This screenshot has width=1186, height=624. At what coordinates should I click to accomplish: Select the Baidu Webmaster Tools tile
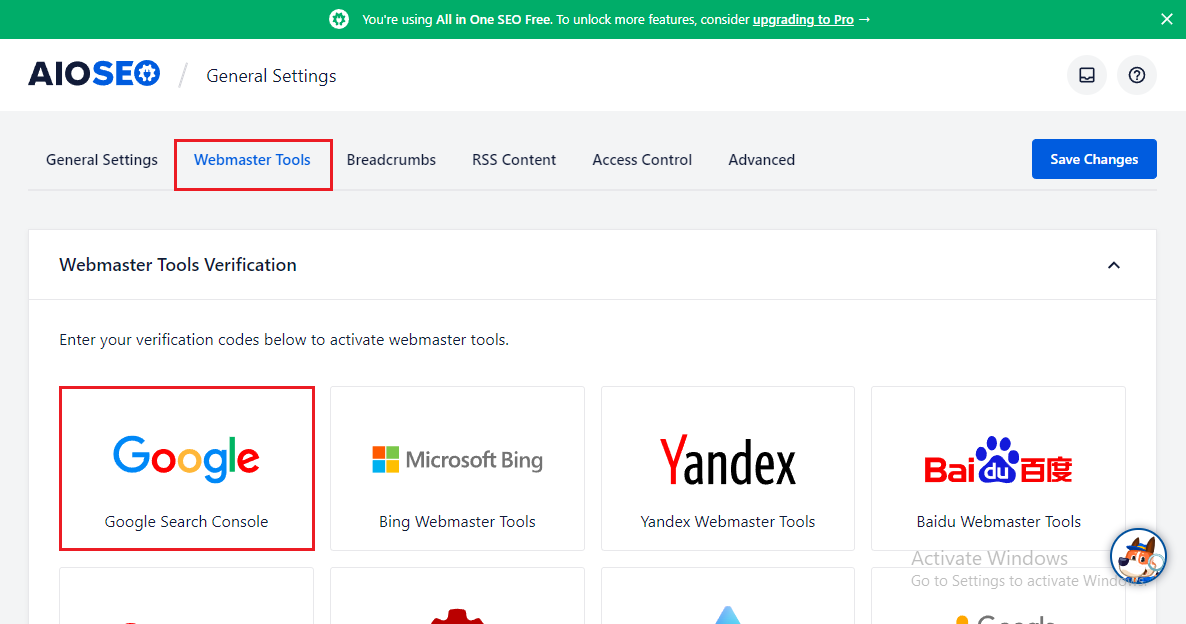point(998,469)
